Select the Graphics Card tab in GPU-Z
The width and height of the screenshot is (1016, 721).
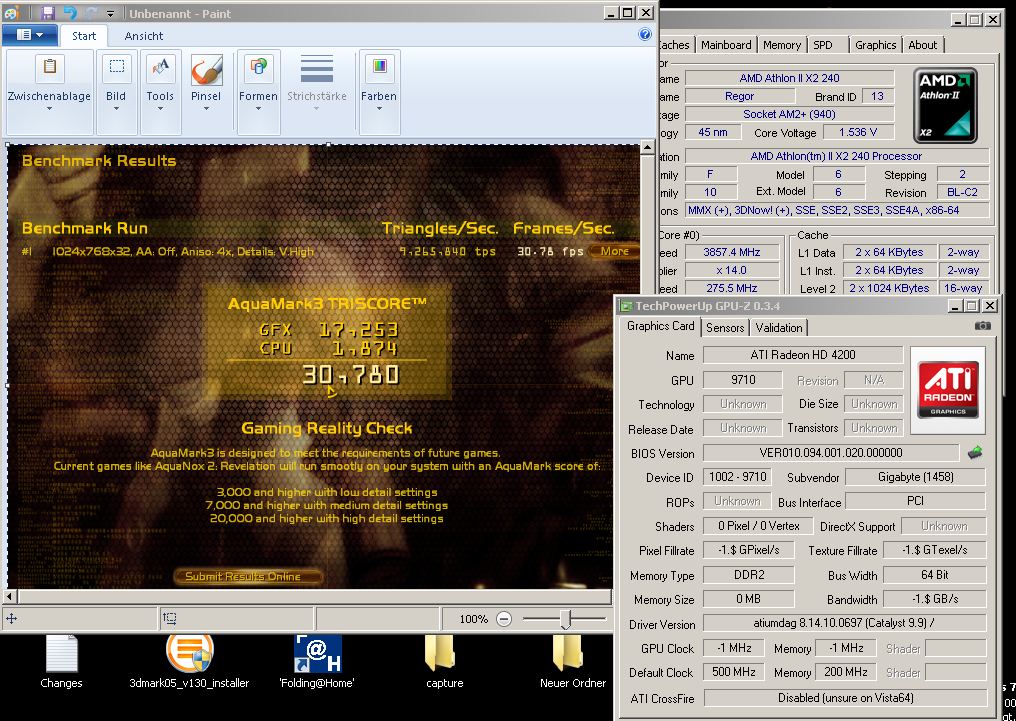click(x=660, y=326)
